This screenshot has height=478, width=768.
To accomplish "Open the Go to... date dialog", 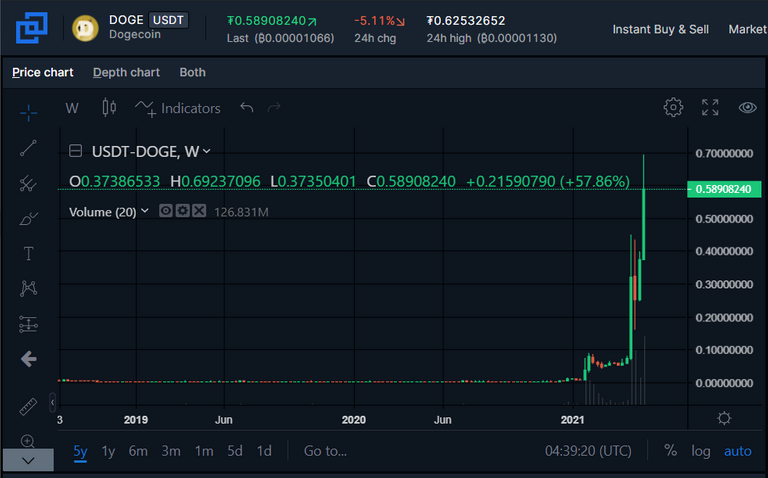I will click(x=325, y=451).
